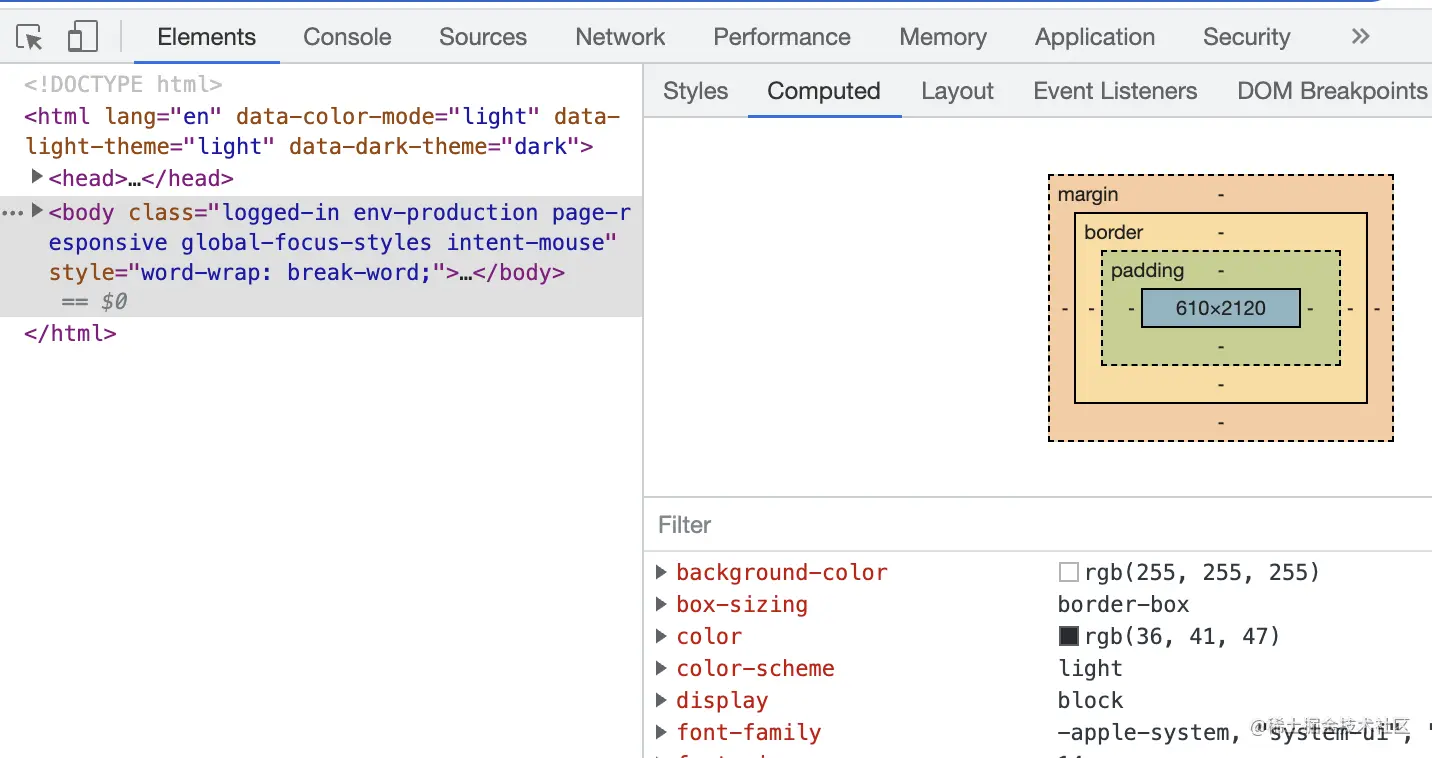Open the Performance tab

tap(782, 37)
